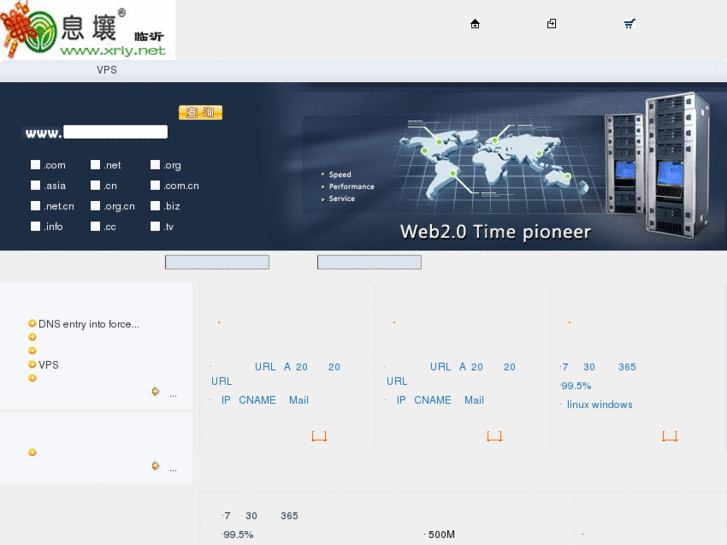Open the VPS menu item
Viewport: 727px width, 545px height.
[106, 70]
